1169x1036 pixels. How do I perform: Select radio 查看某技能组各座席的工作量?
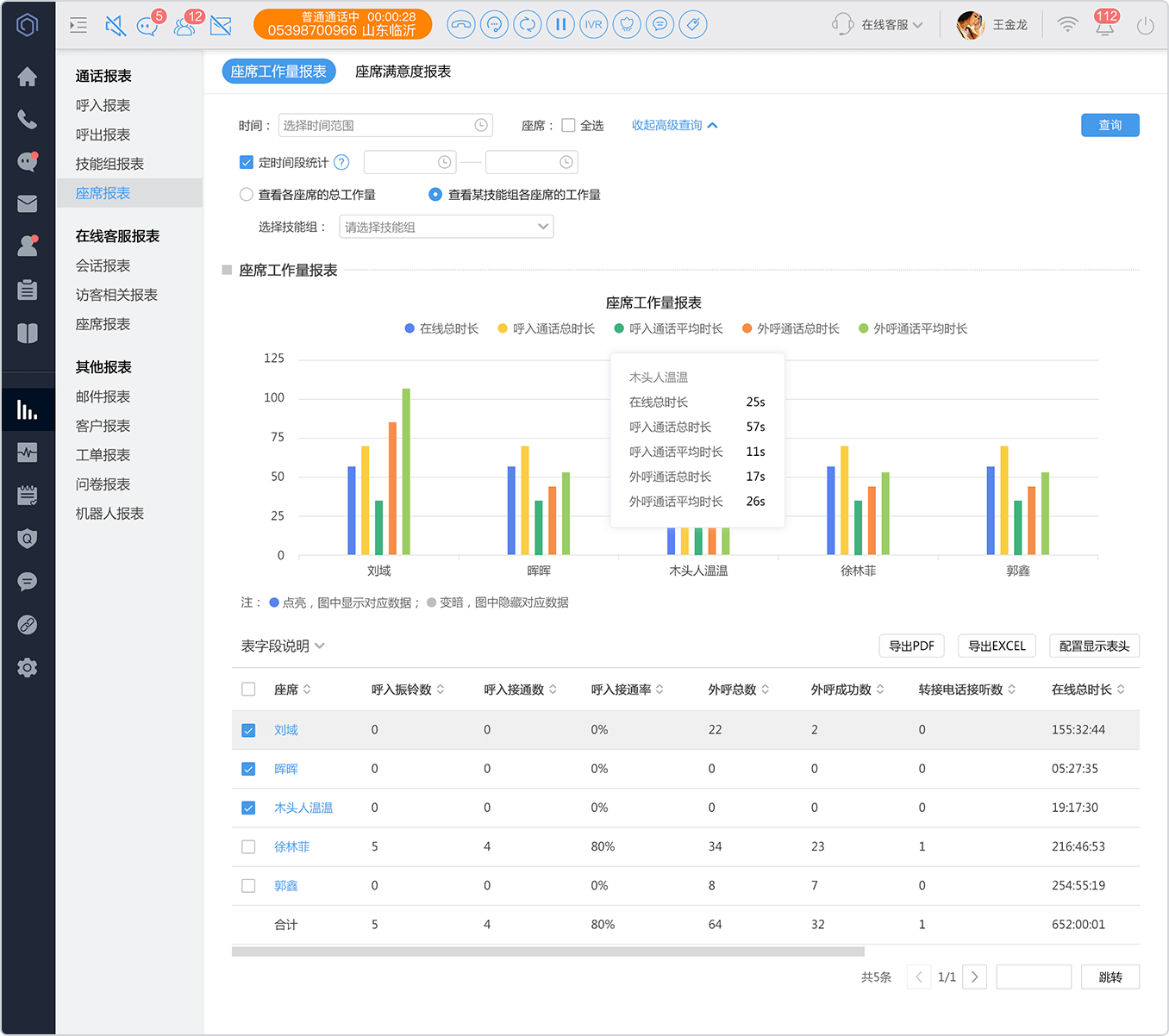point(435,195)
